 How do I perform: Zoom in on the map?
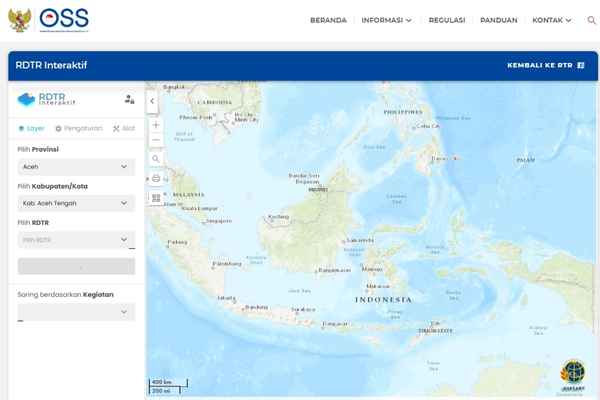click(x=156, y=126)
